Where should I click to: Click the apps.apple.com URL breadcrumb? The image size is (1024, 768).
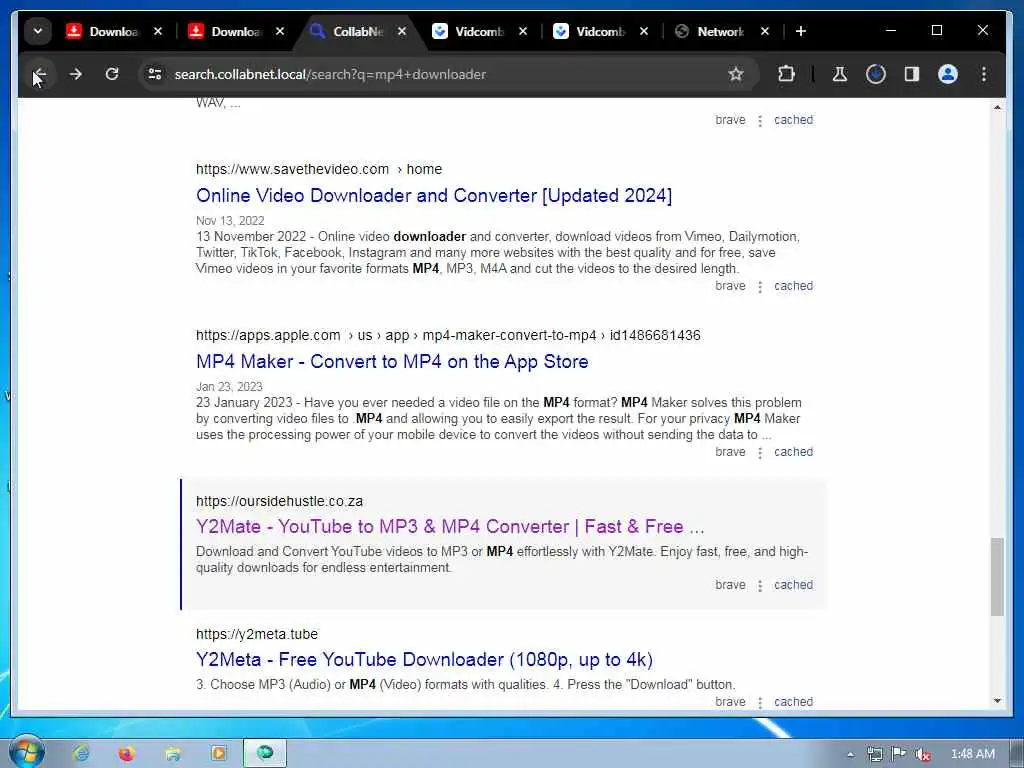(x=448, y=335)
